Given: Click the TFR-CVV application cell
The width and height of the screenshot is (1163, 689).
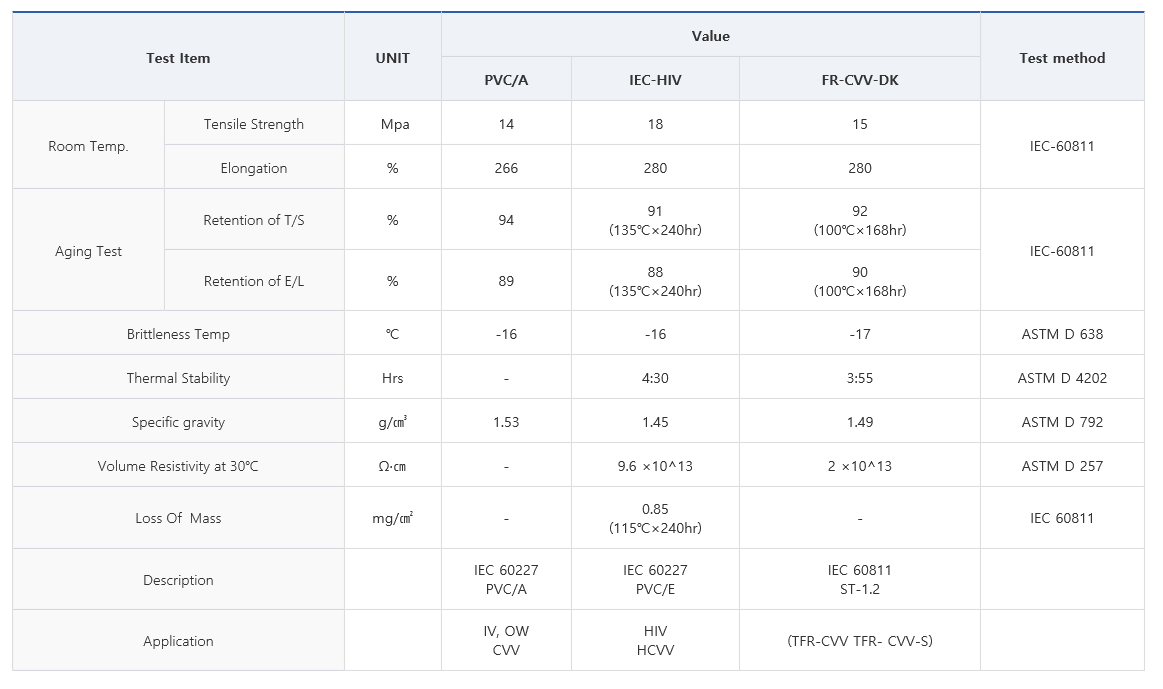Looking at the screenshot, I should pyautogui.click(x=860, y=641).
